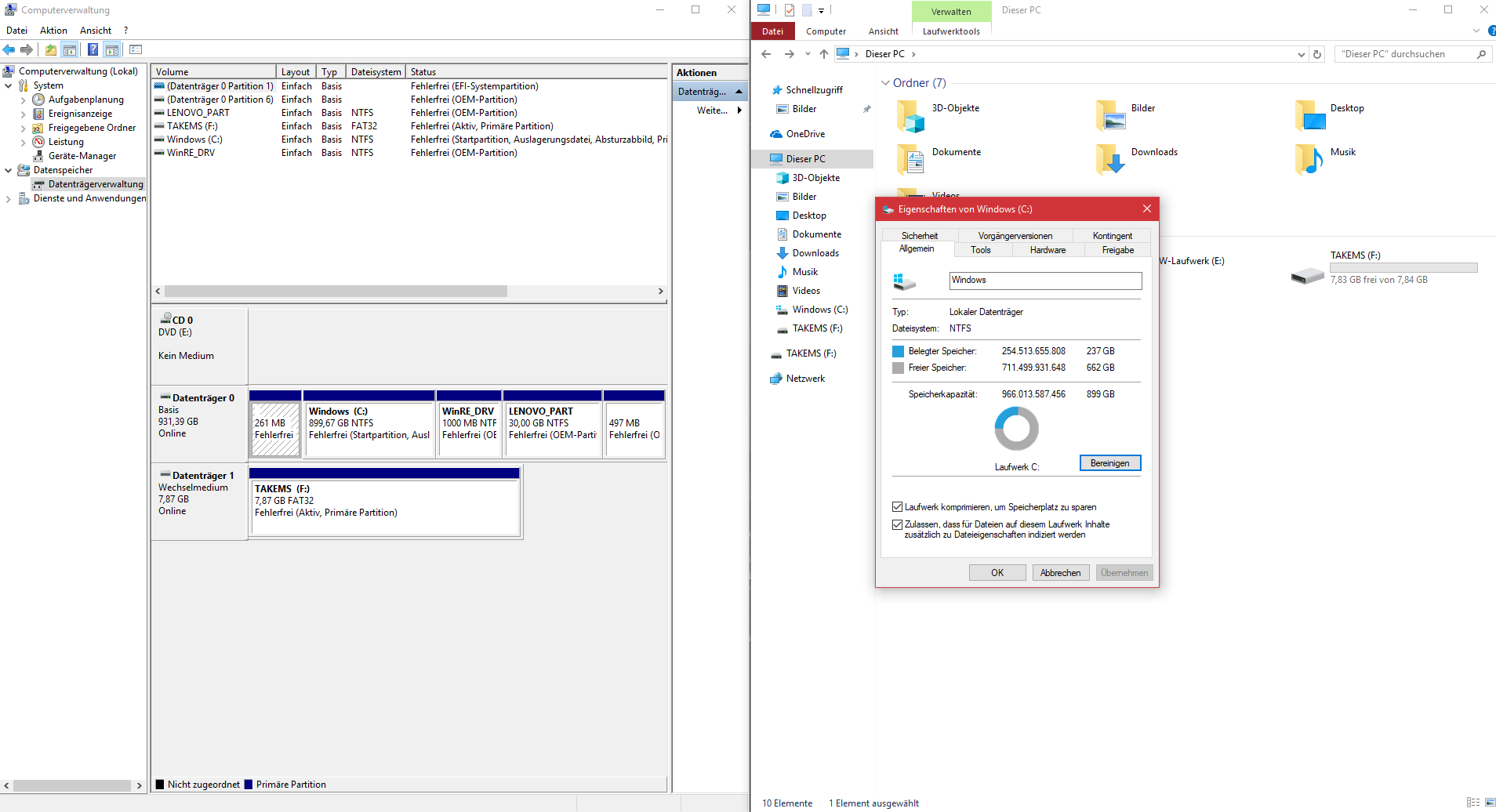Open the Datei menu in Computerverwaltung

click(17, 31)
